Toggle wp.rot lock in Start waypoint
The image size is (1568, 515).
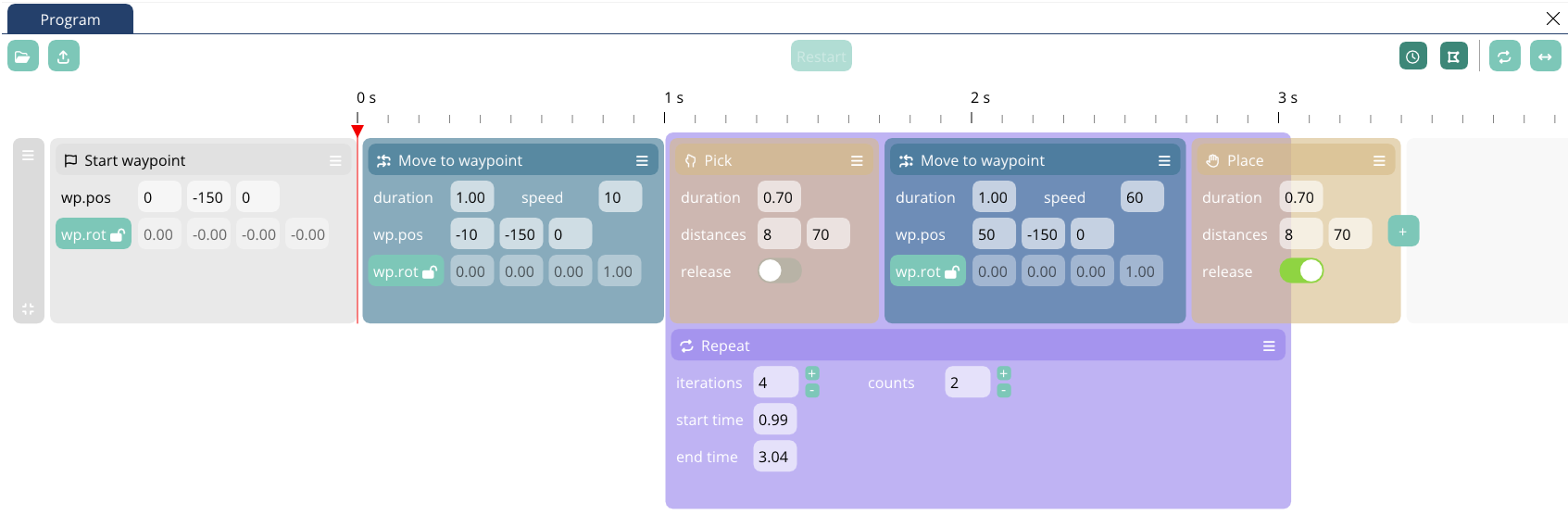pyautogui.click(x=94, y=234)
